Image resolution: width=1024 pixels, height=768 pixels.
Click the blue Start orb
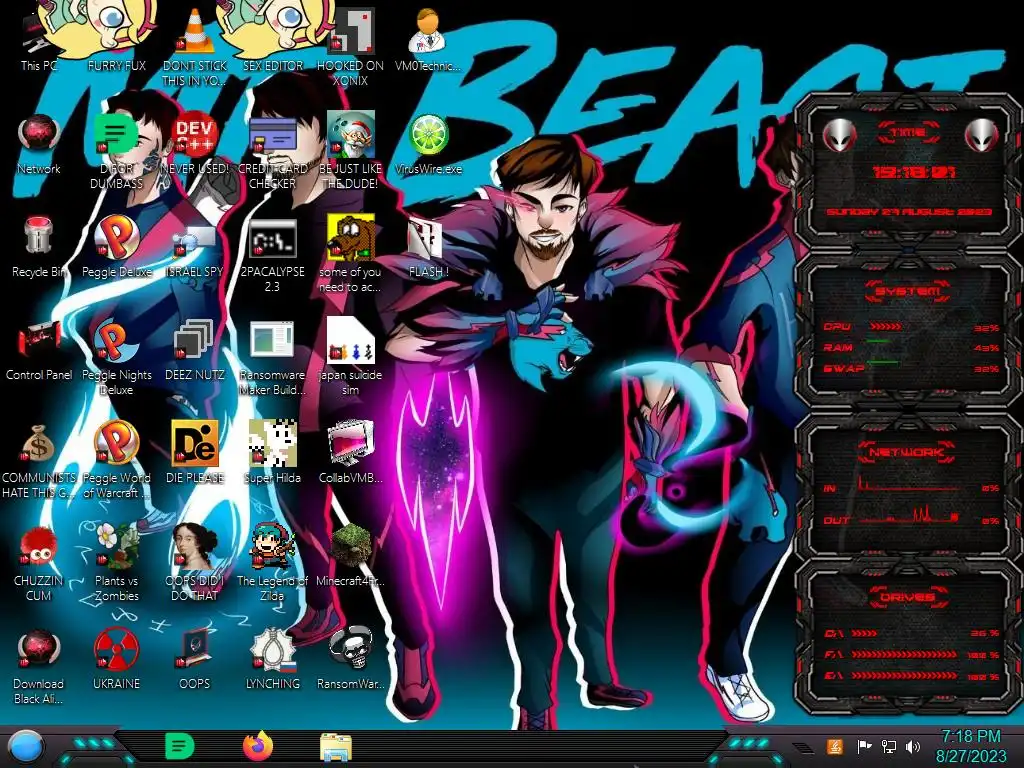point(26,747)
